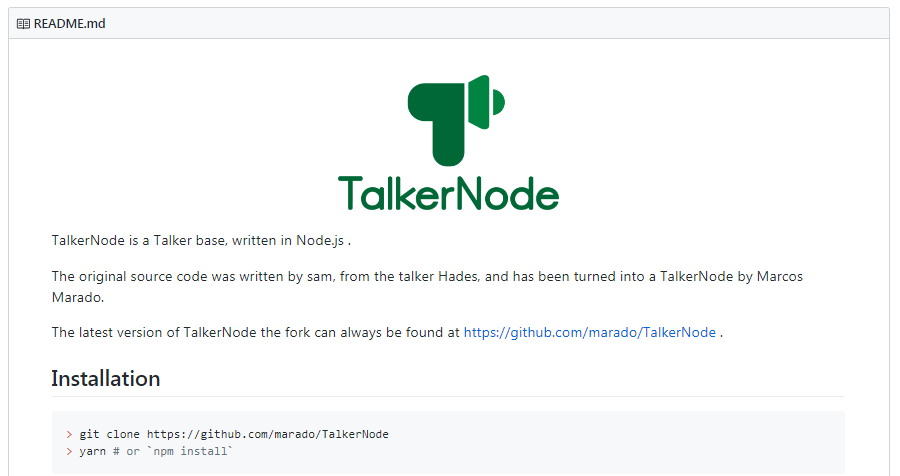Click the README.md book icon
This screenshot has height=476, width=900.
[23, 24]
